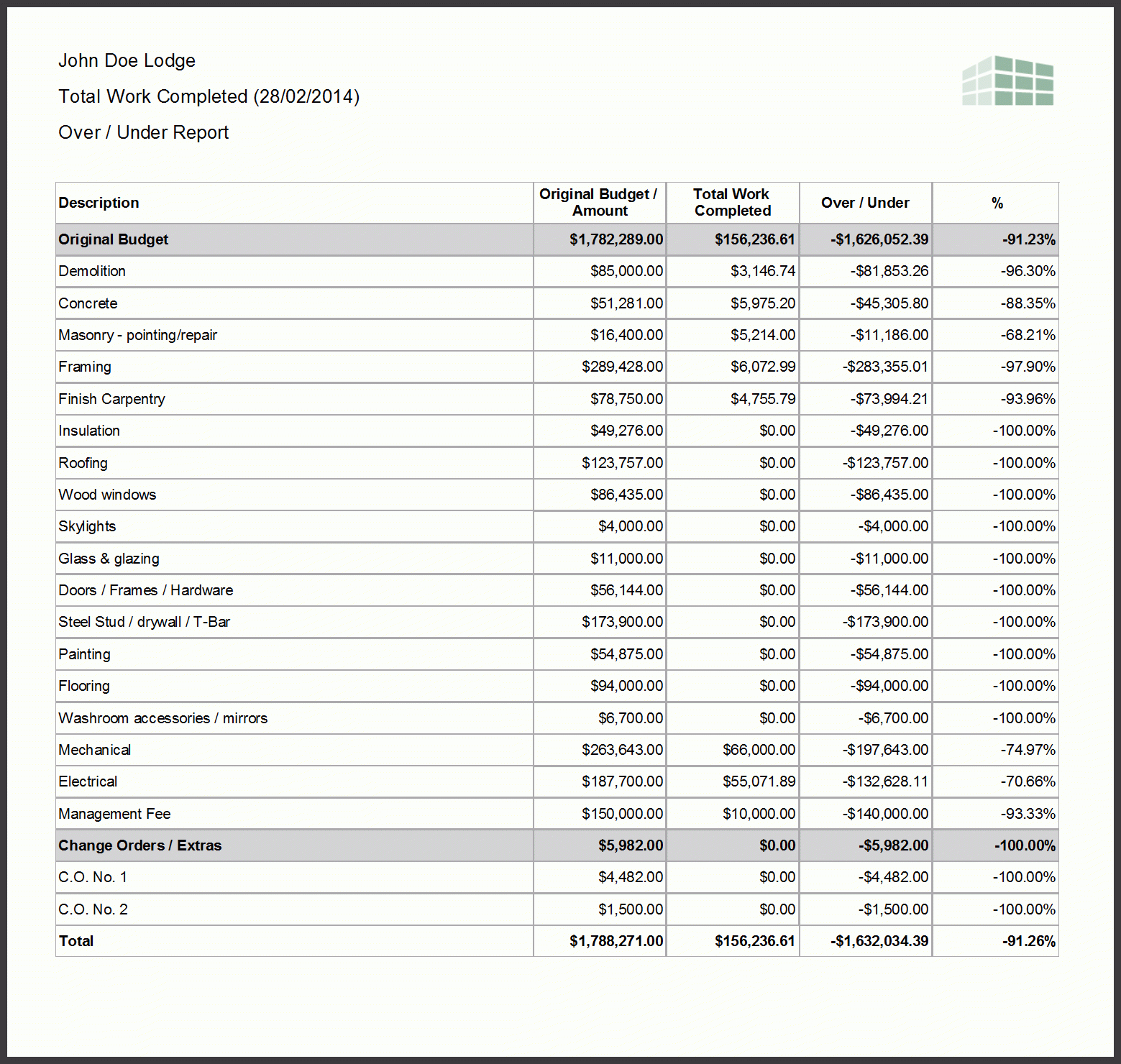Click the $54,875.00 Painting budget
Viewport: 1121px width, 1064px height.
626,654
